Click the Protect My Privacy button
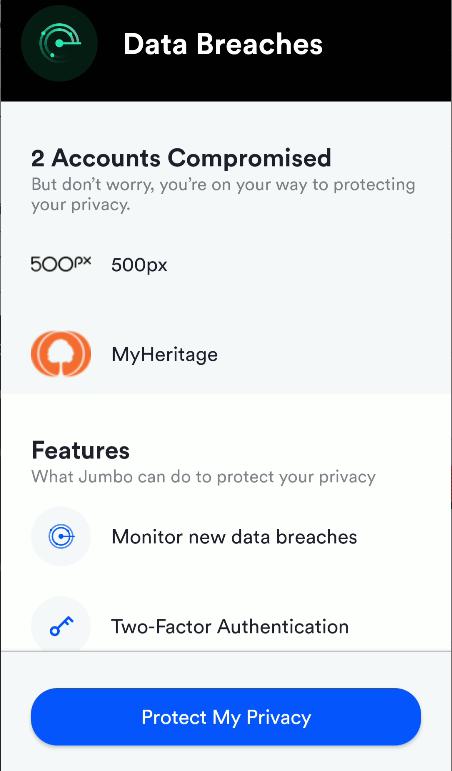452x771 pixels. 226,717
